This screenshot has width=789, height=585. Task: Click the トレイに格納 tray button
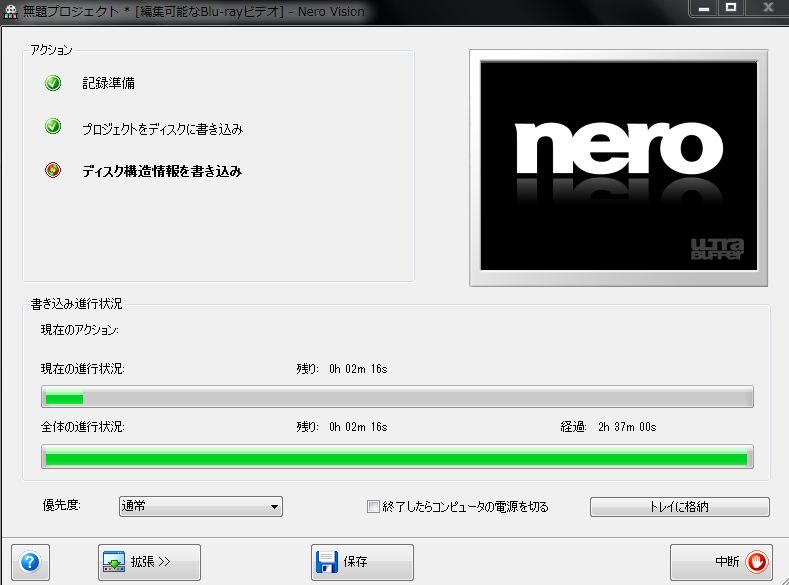(x=679, y=507)
